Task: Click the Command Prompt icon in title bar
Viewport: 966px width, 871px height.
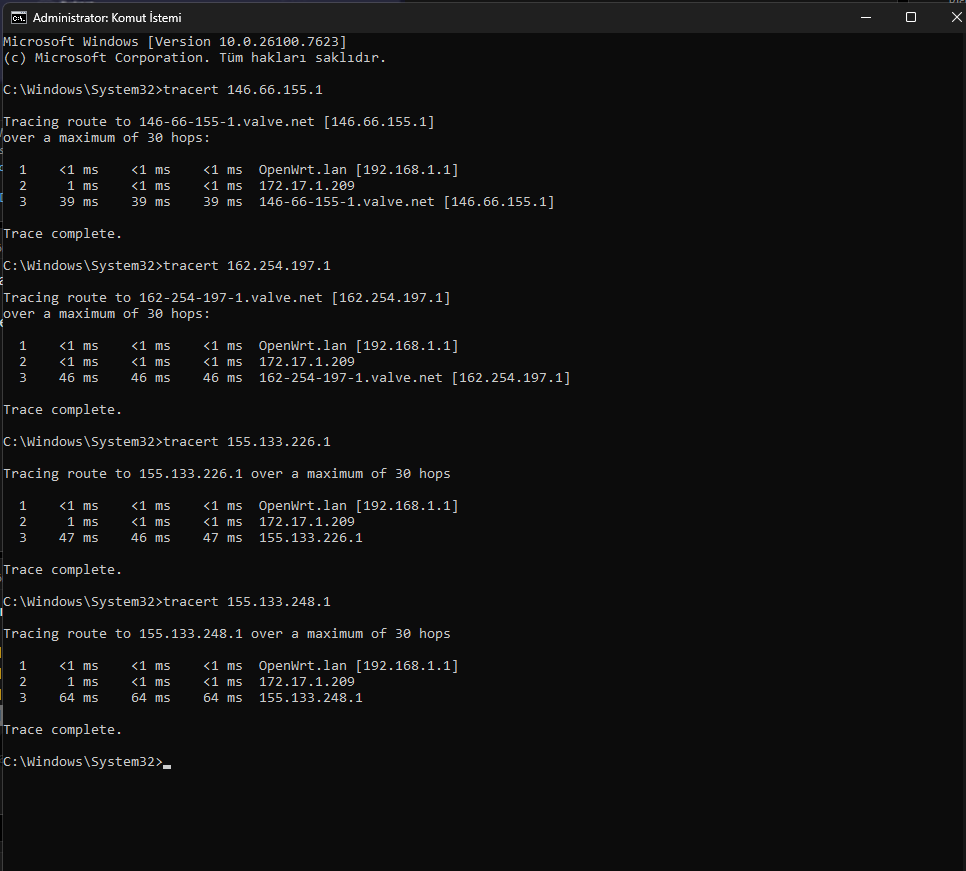Action: click(x=18, y=18)
